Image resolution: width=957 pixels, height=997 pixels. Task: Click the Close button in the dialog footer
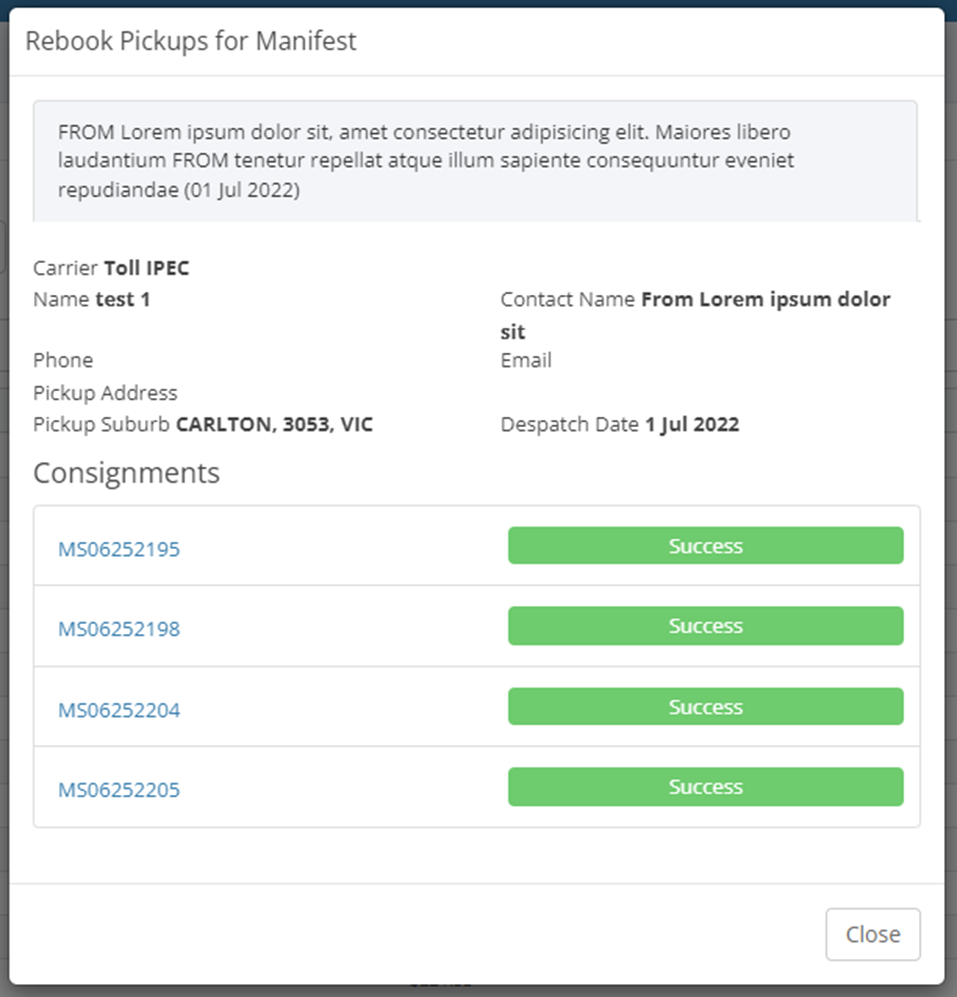[x=872, y=934]
